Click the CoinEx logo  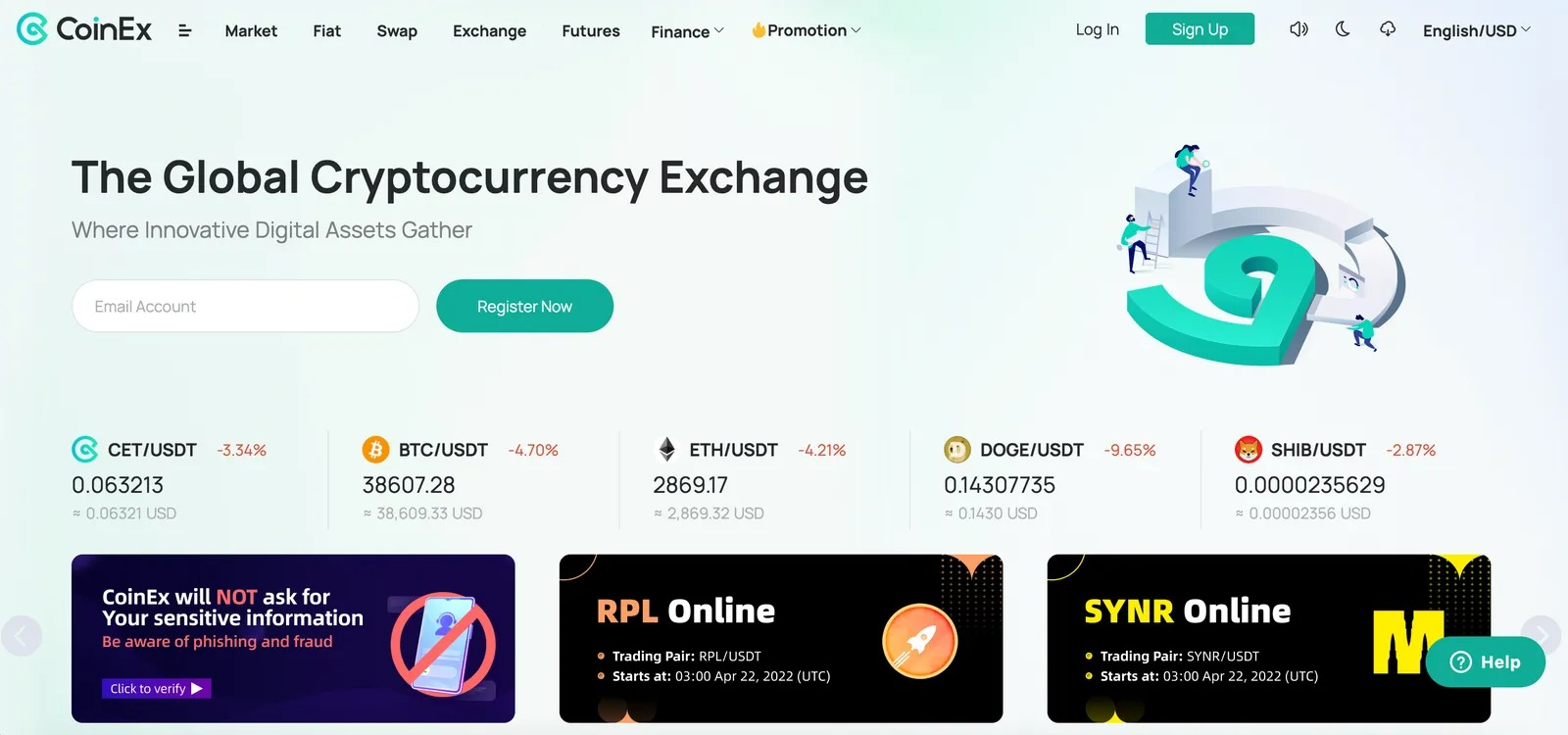coord(85,29)
